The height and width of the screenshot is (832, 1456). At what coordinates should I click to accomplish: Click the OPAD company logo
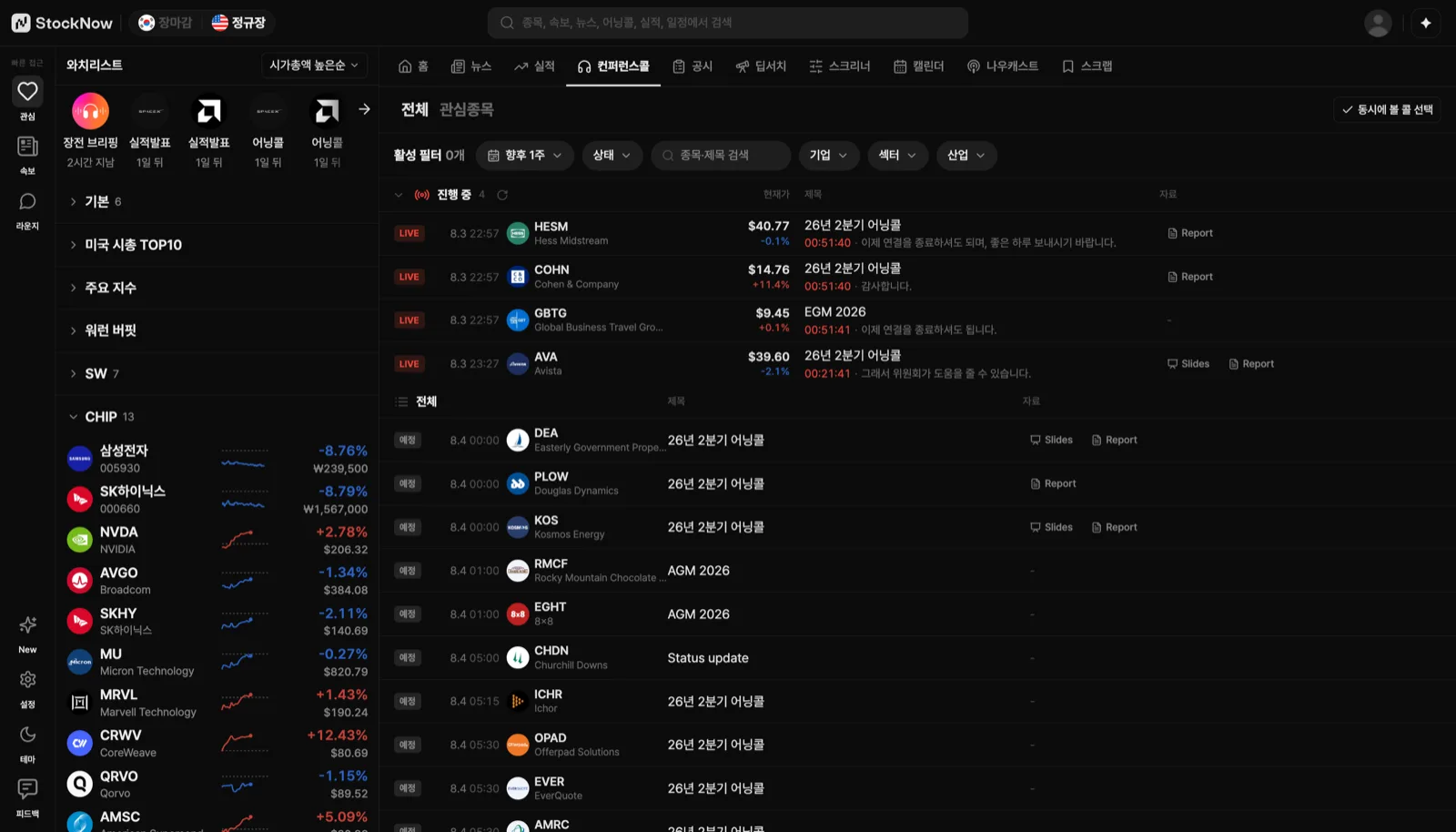[x=518, y=745]
